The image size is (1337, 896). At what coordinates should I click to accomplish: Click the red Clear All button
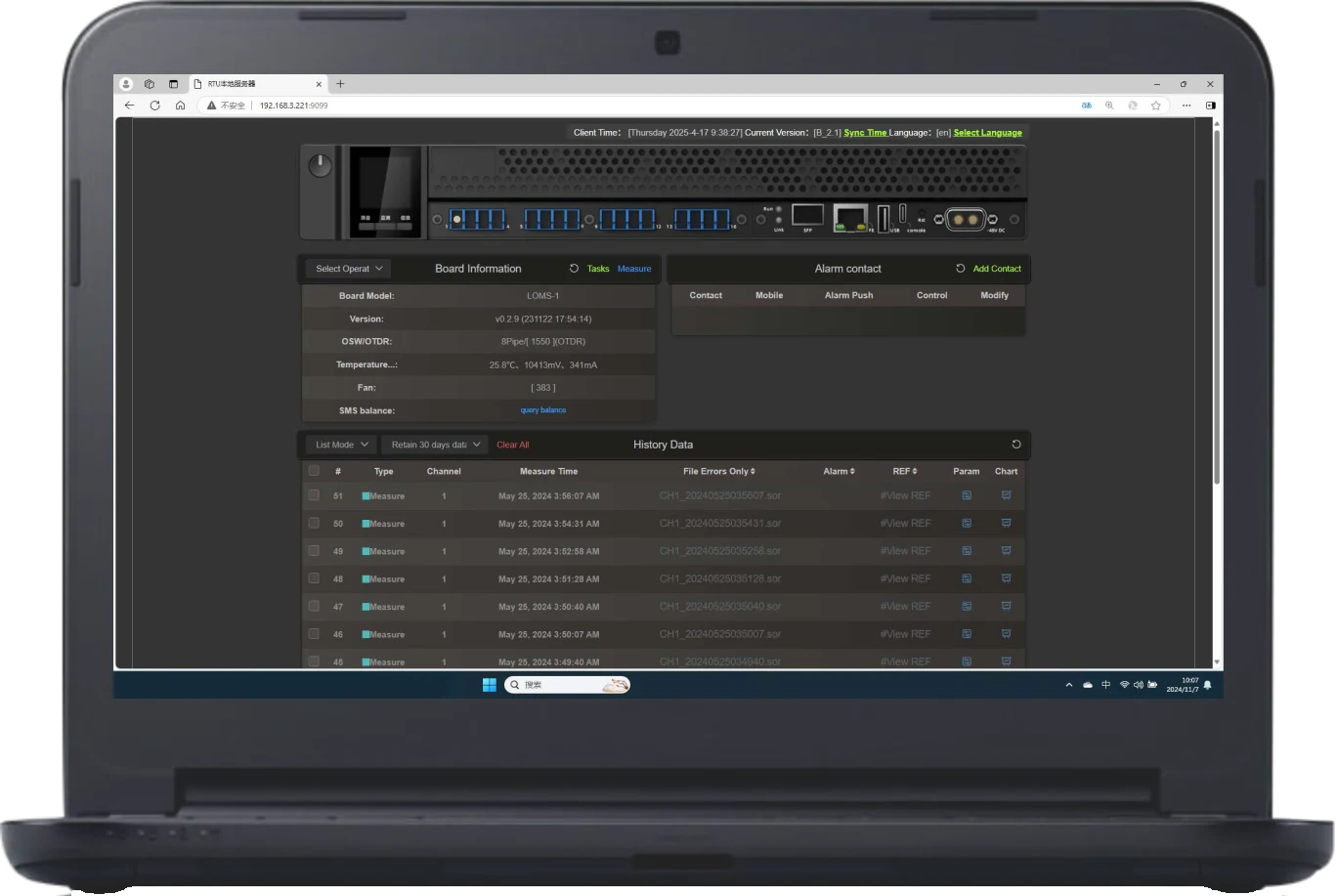point(512,445)
